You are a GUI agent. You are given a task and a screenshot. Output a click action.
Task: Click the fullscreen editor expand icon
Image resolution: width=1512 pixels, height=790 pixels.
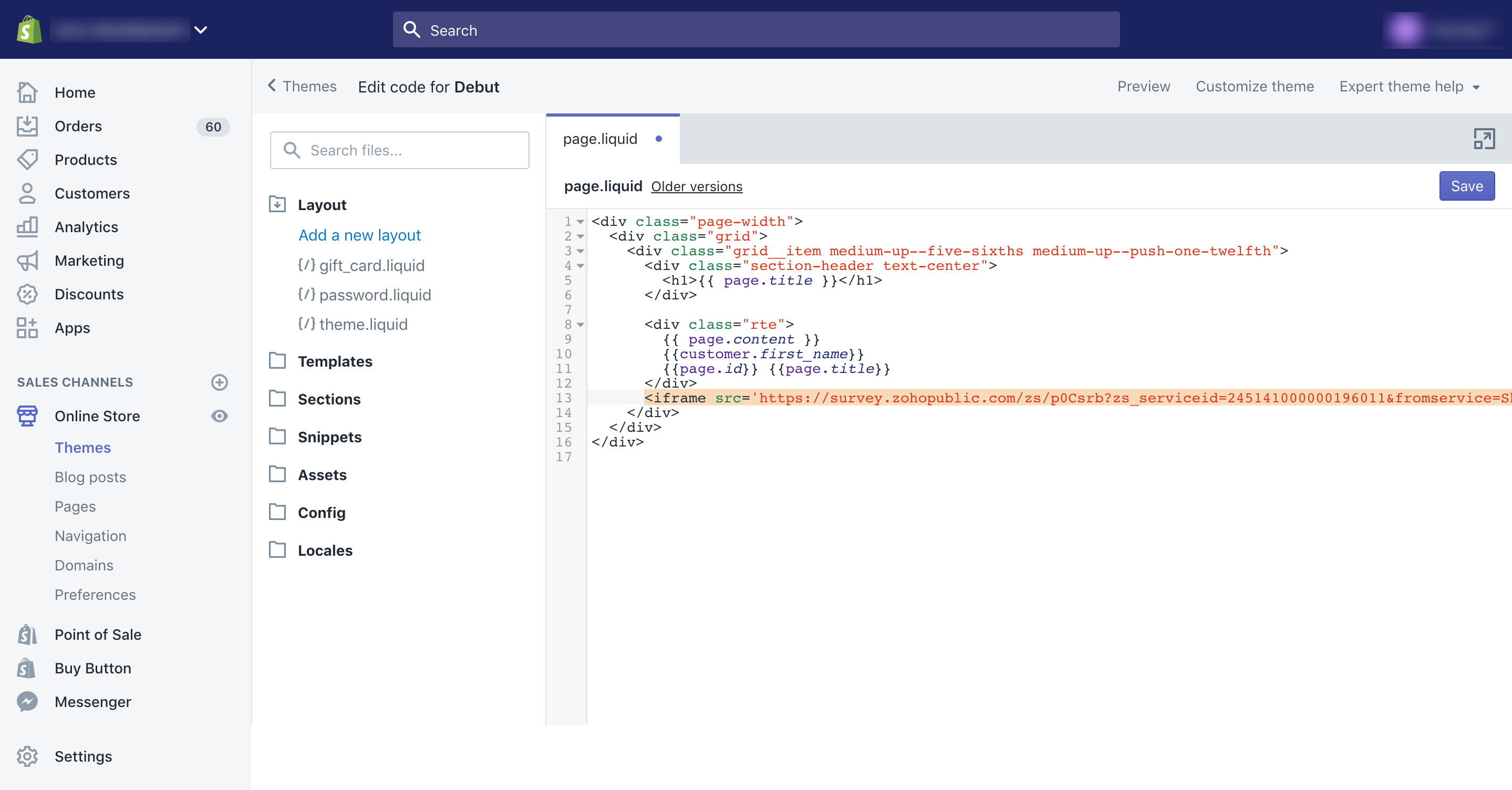point(1483,139)
